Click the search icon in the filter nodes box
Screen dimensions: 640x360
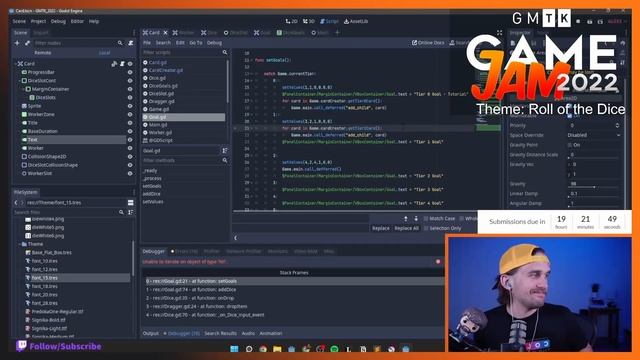[120, 43]
